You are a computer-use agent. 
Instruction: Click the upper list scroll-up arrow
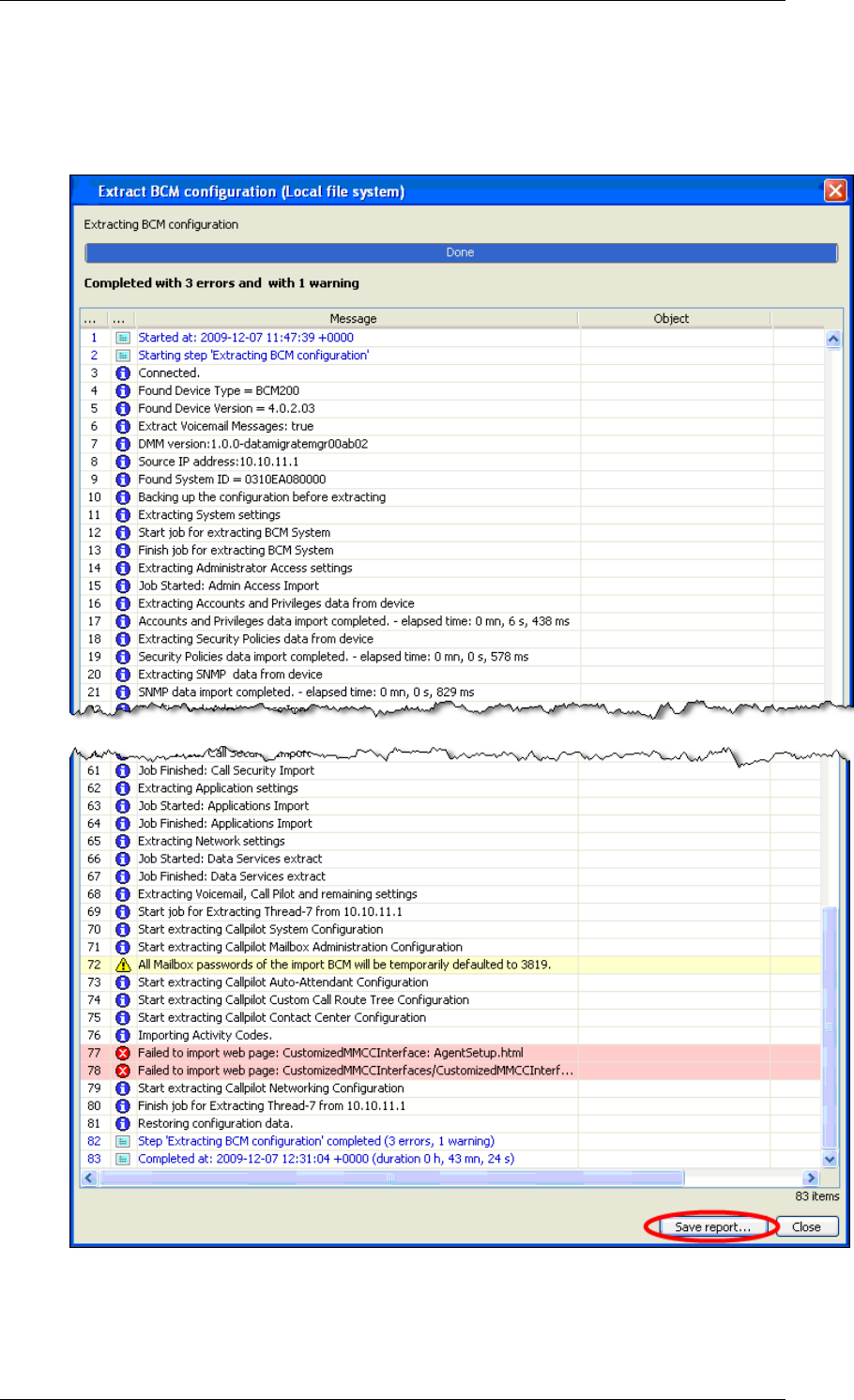pyautogui.click(x=832, y=340)
